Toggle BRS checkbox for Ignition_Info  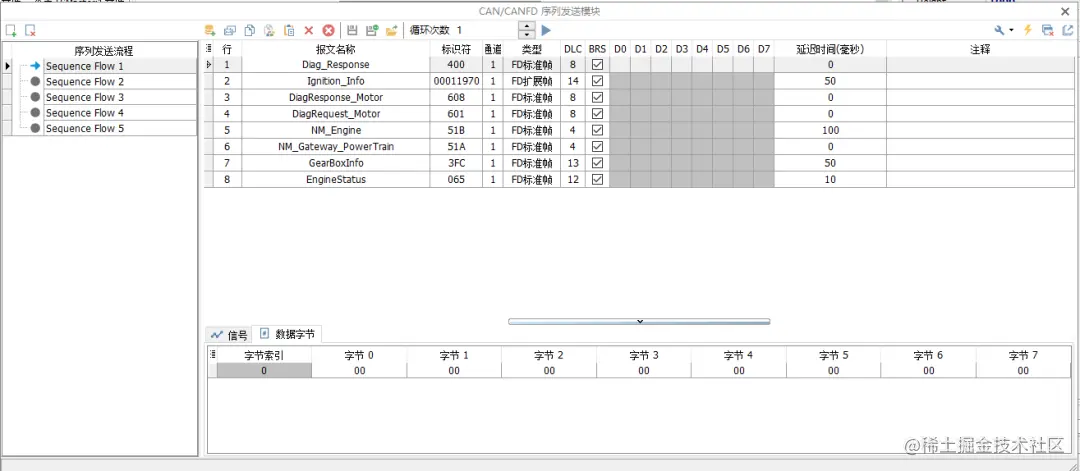pos(597,81)
